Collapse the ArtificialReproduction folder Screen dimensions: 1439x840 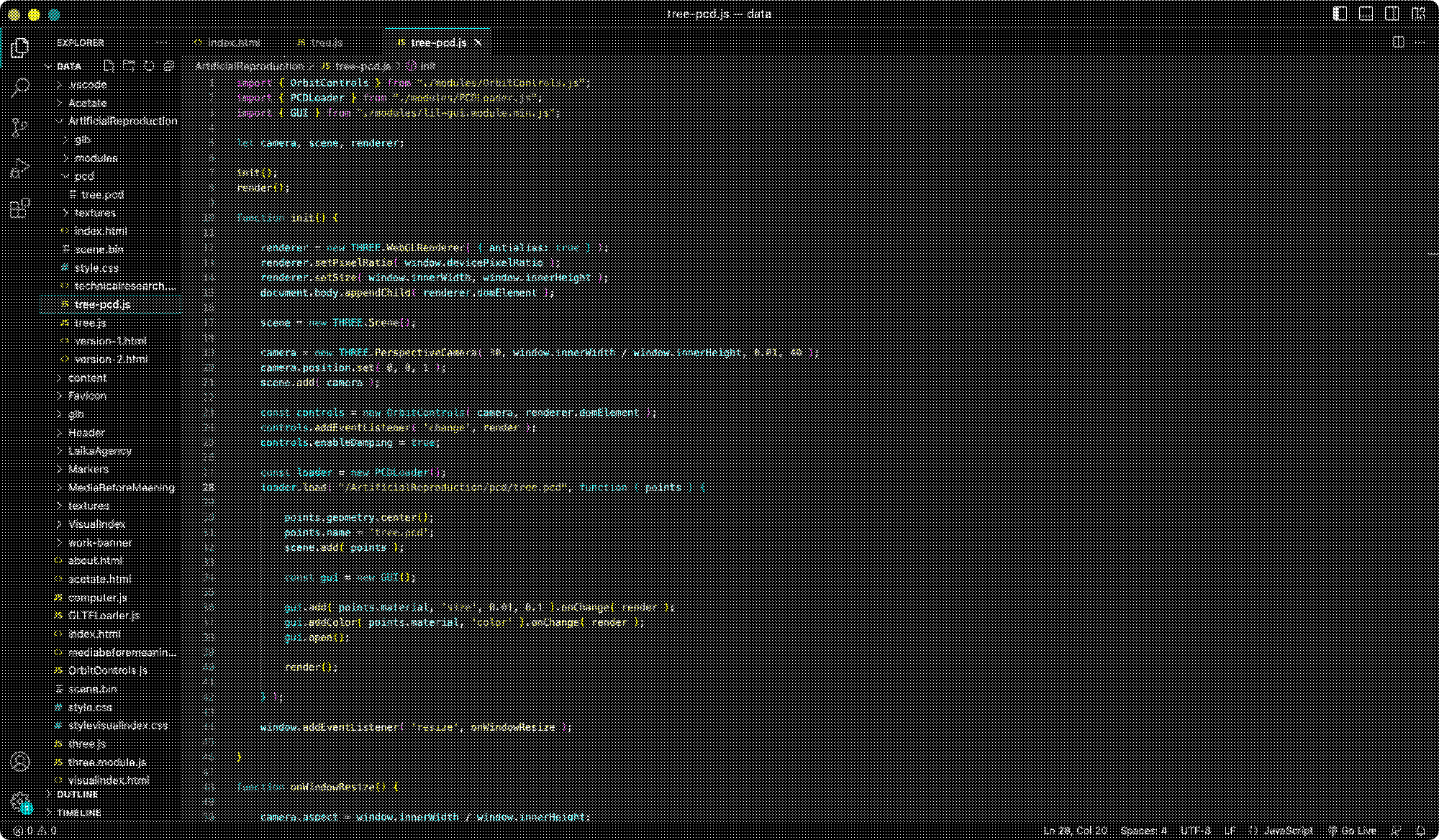122,121
